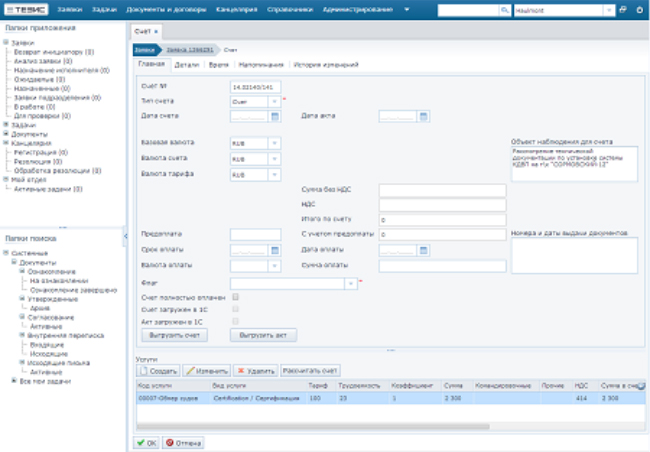The width and height of the screenshot is (650, 452).
Task: Open Валюта счета dropdown
Action: (274, 159)
